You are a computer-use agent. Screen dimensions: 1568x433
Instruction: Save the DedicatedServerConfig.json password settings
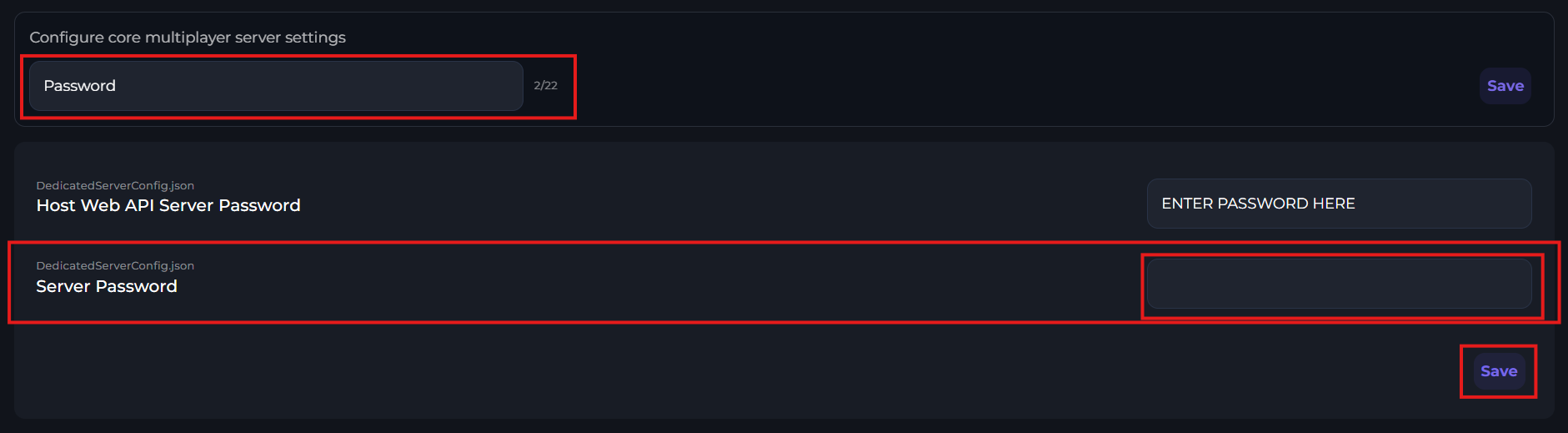[x=1498, y=371]
